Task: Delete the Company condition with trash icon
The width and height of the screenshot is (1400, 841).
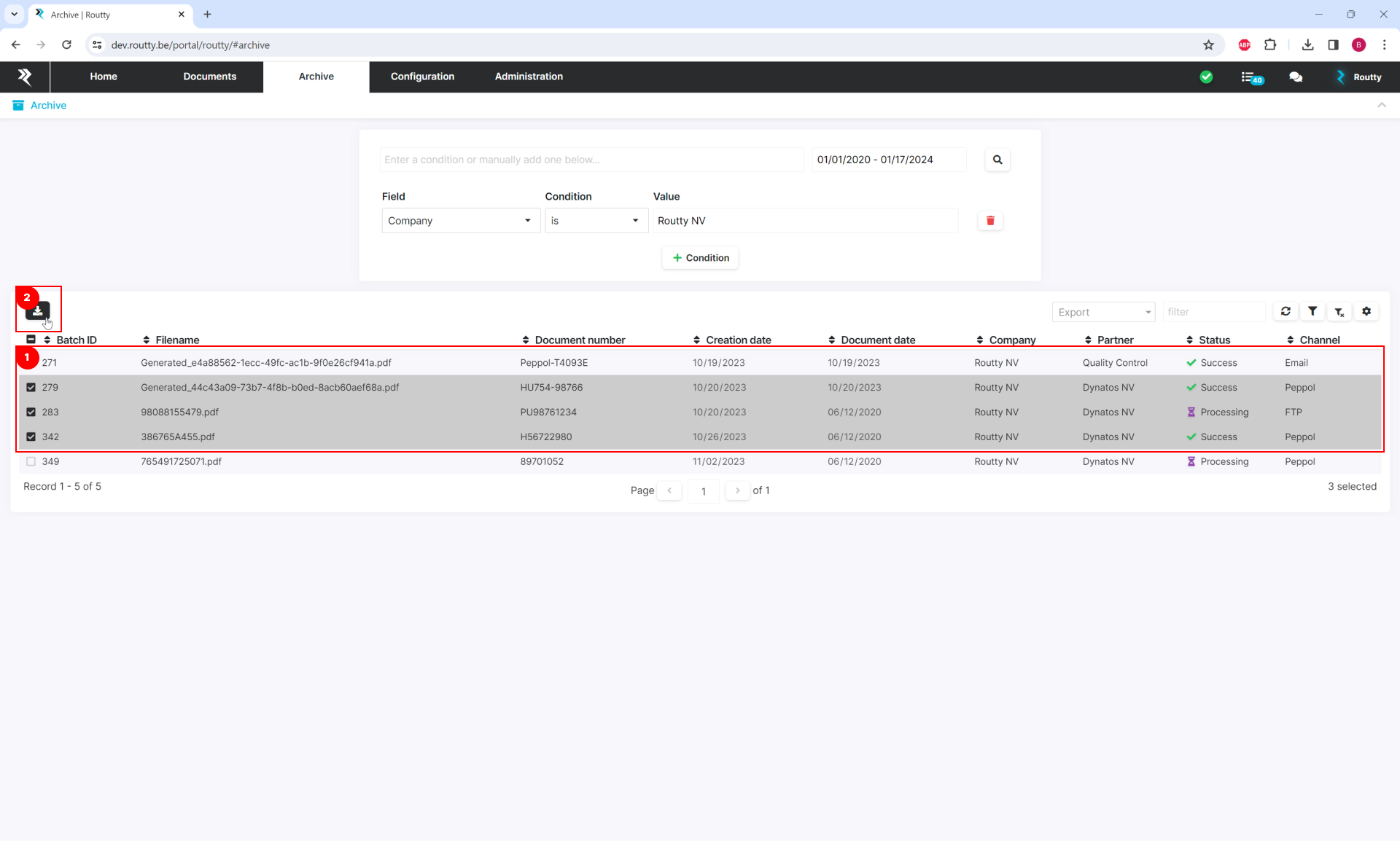Action: pos(990,221)
